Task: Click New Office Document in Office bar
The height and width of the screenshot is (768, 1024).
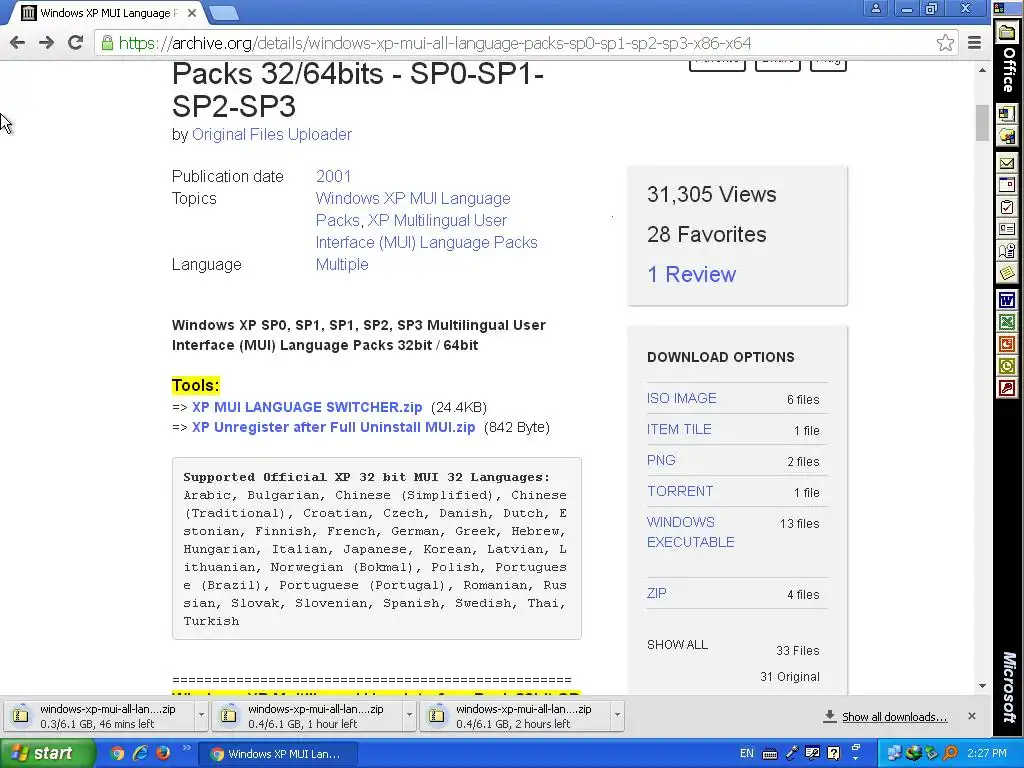Action: [x=1007, y=114]
